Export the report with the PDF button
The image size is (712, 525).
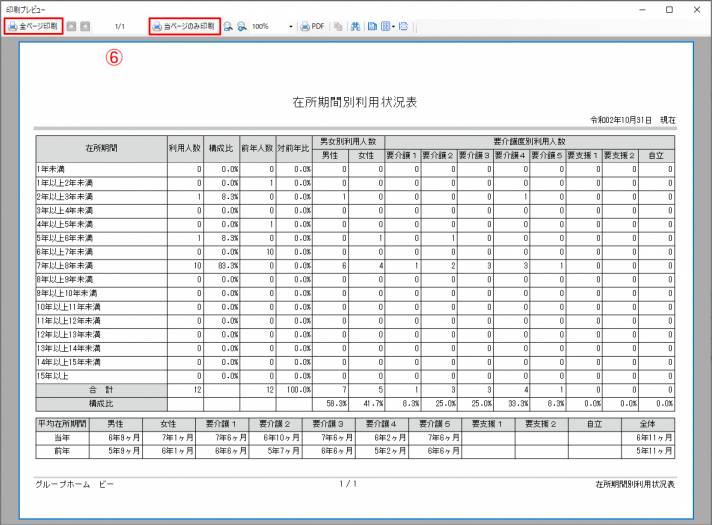tap(313, 26)
